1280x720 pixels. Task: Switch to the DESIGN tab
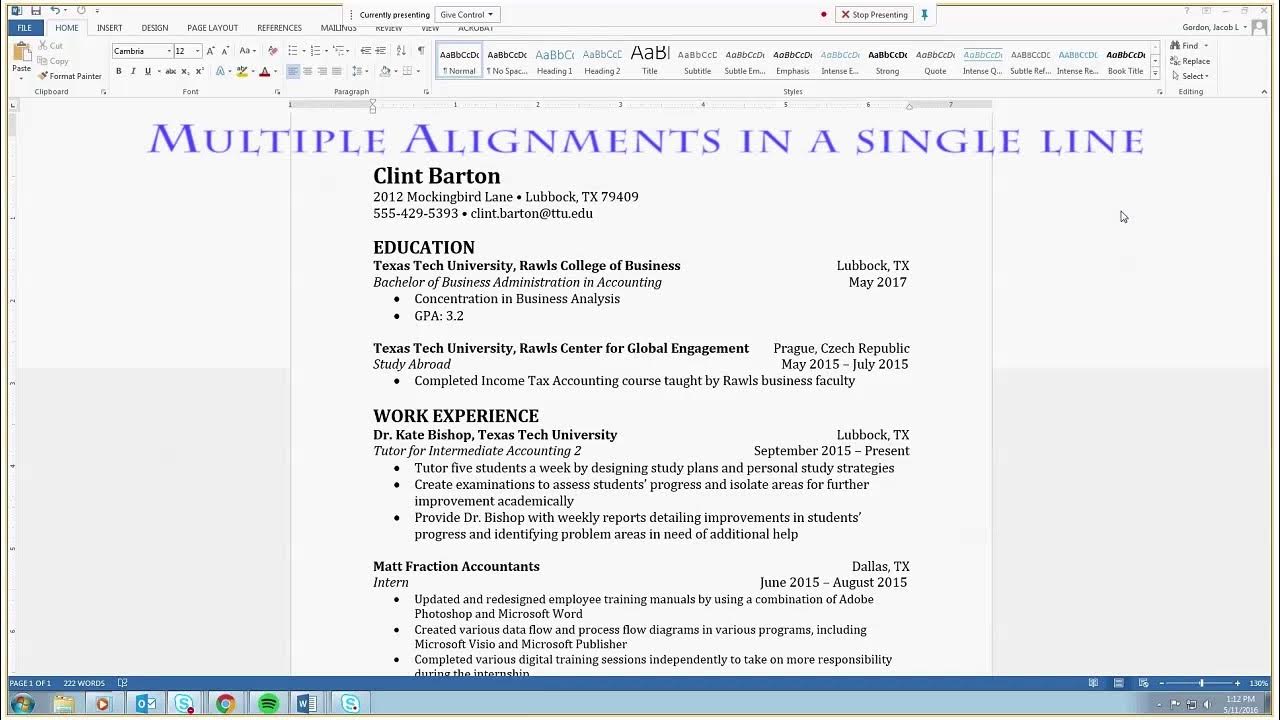[x=155, y=28]
